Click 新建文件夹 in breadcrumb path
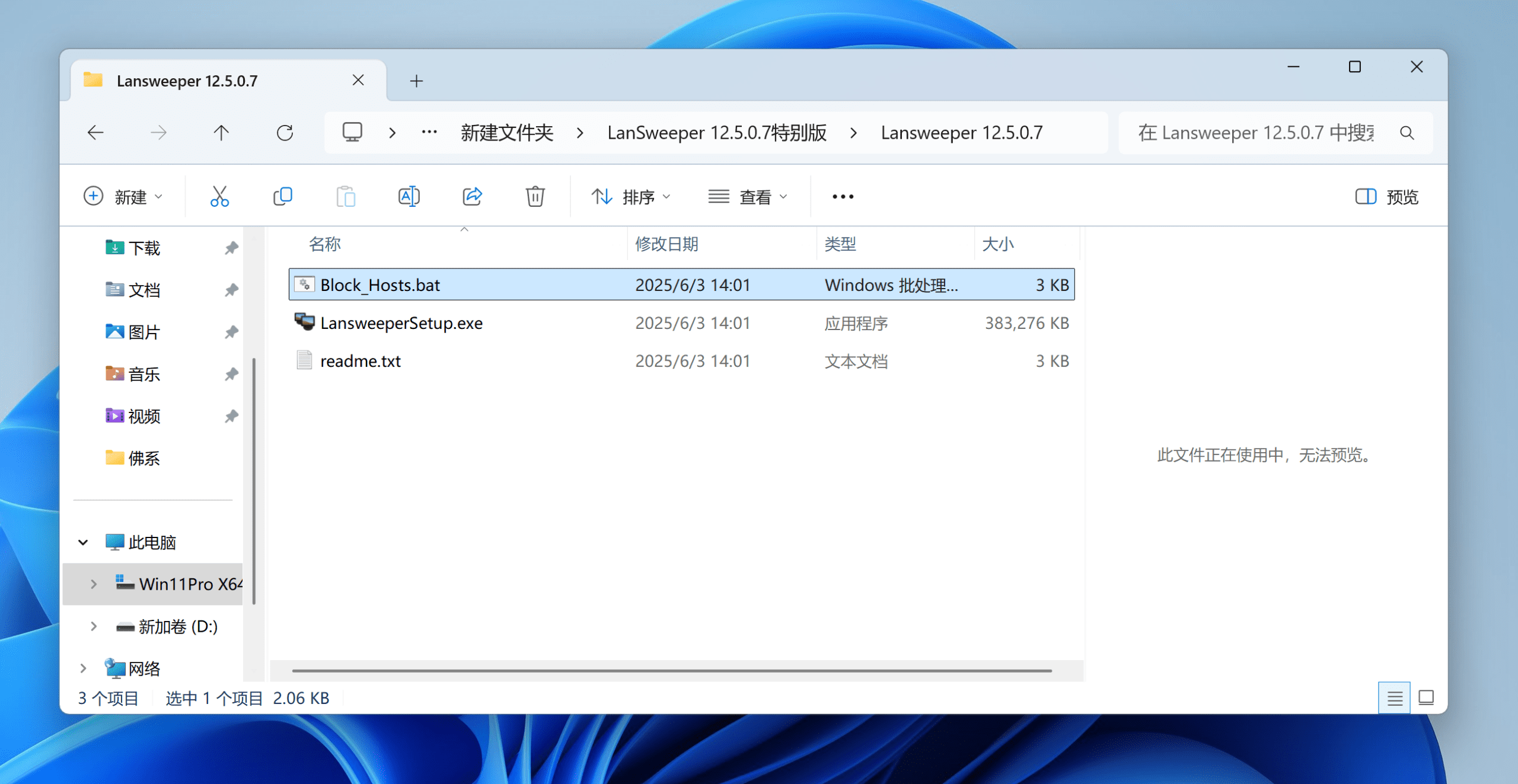Screen dimensions: 1518x784 507,133
